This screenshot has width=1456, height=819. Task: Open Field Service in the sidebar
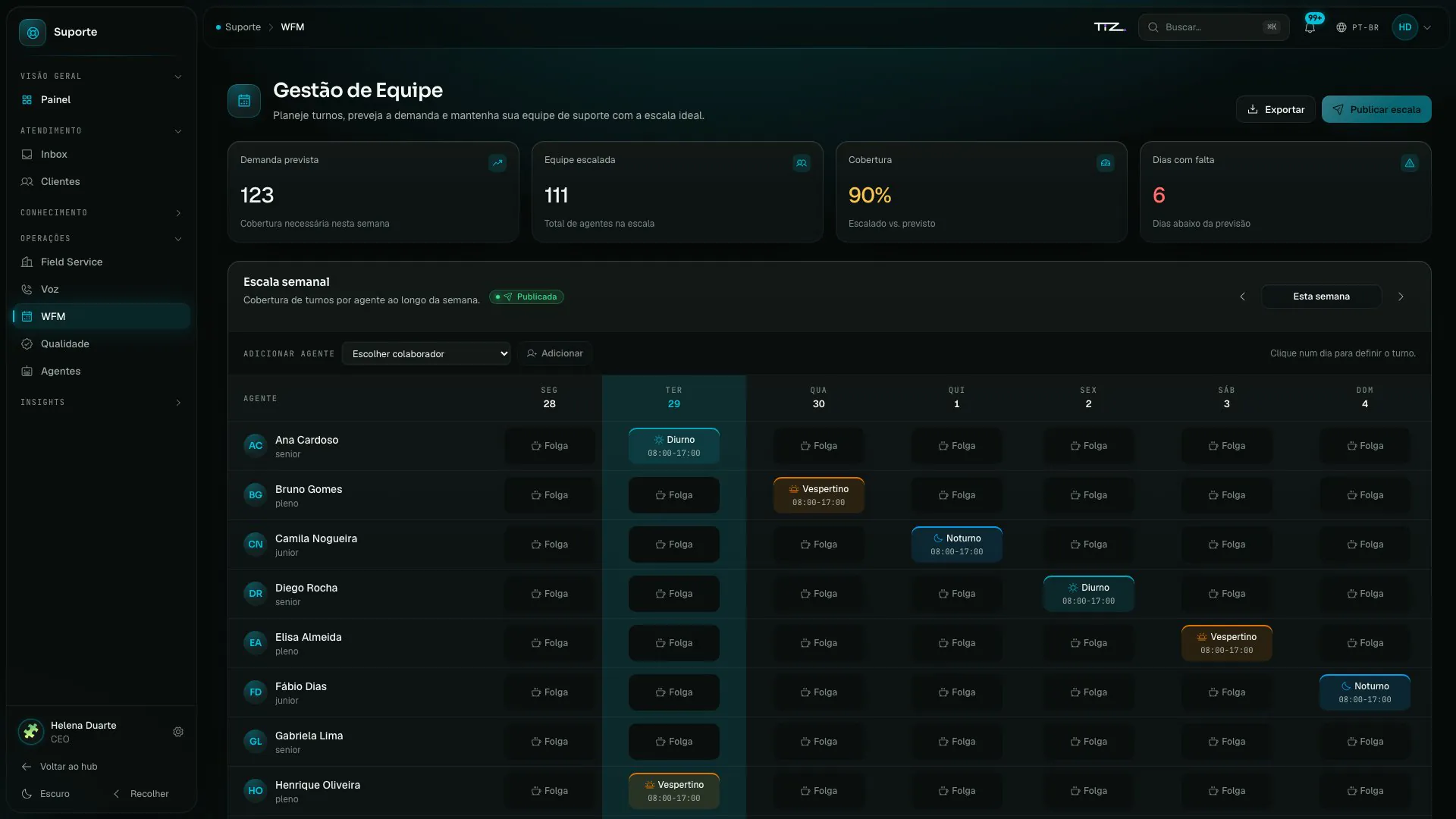tap(102, 262)
